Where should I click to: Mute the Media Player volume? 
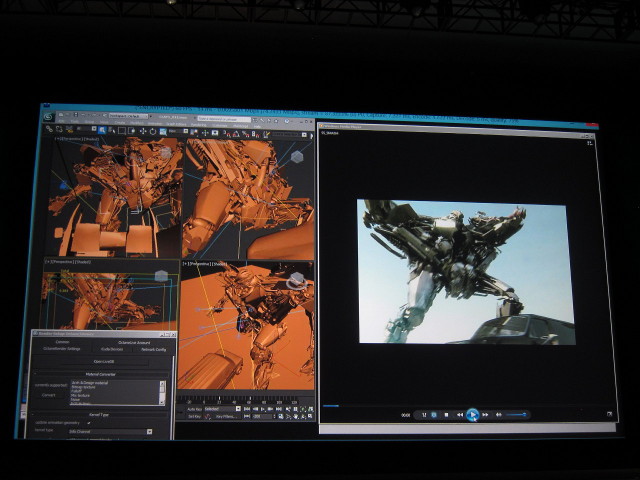[498, 415]
